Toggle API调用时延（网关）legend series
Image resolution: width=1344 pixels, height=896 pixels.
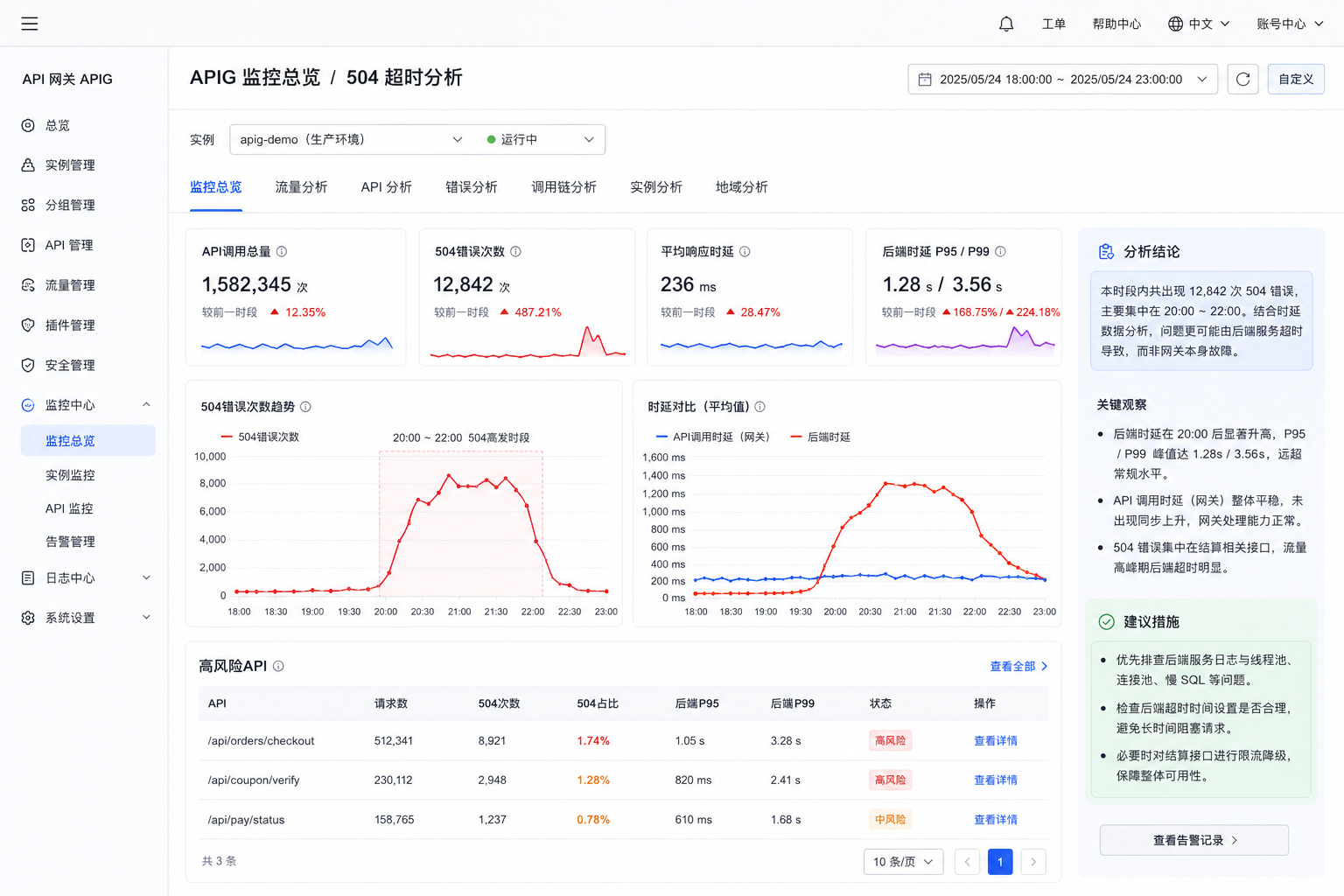point(713,437)
